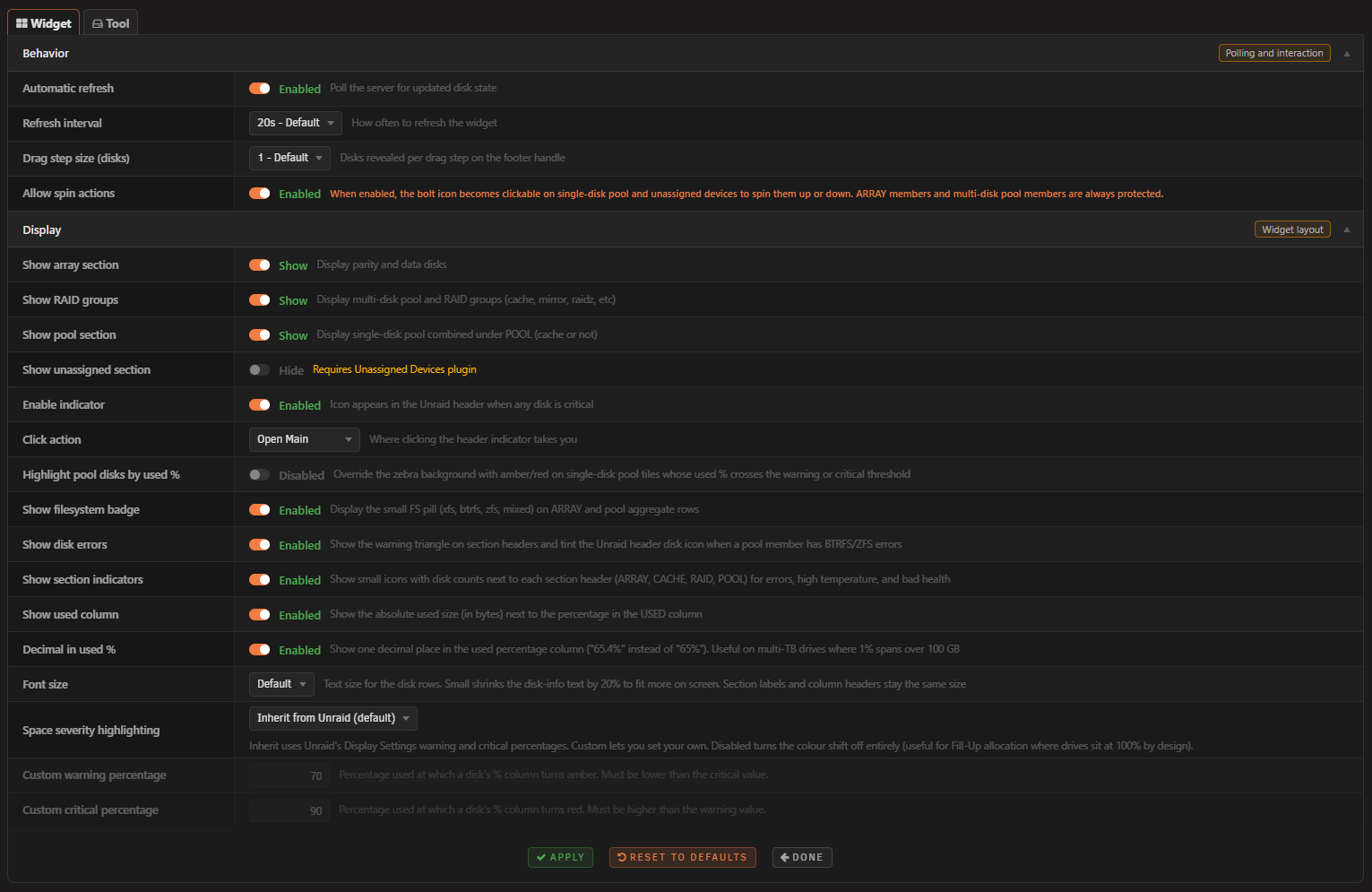Click Reset to Defaults button
Screen dimensions: 1372x892
pyautogui.click(x=683, y=857)
